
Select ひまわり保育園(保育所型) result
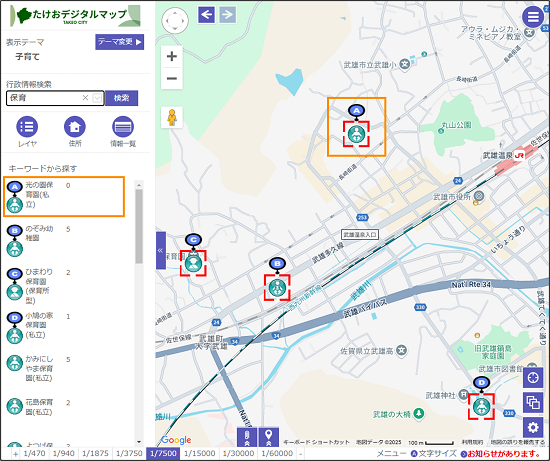[39, 285]
